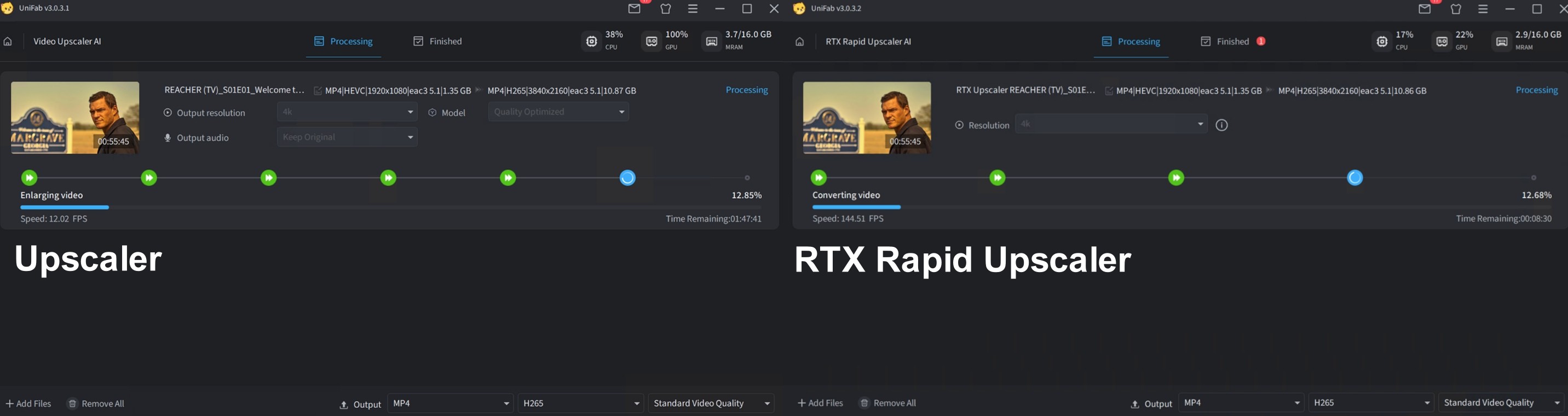Click the CPU usage icon showing 38%

[592, 42]
